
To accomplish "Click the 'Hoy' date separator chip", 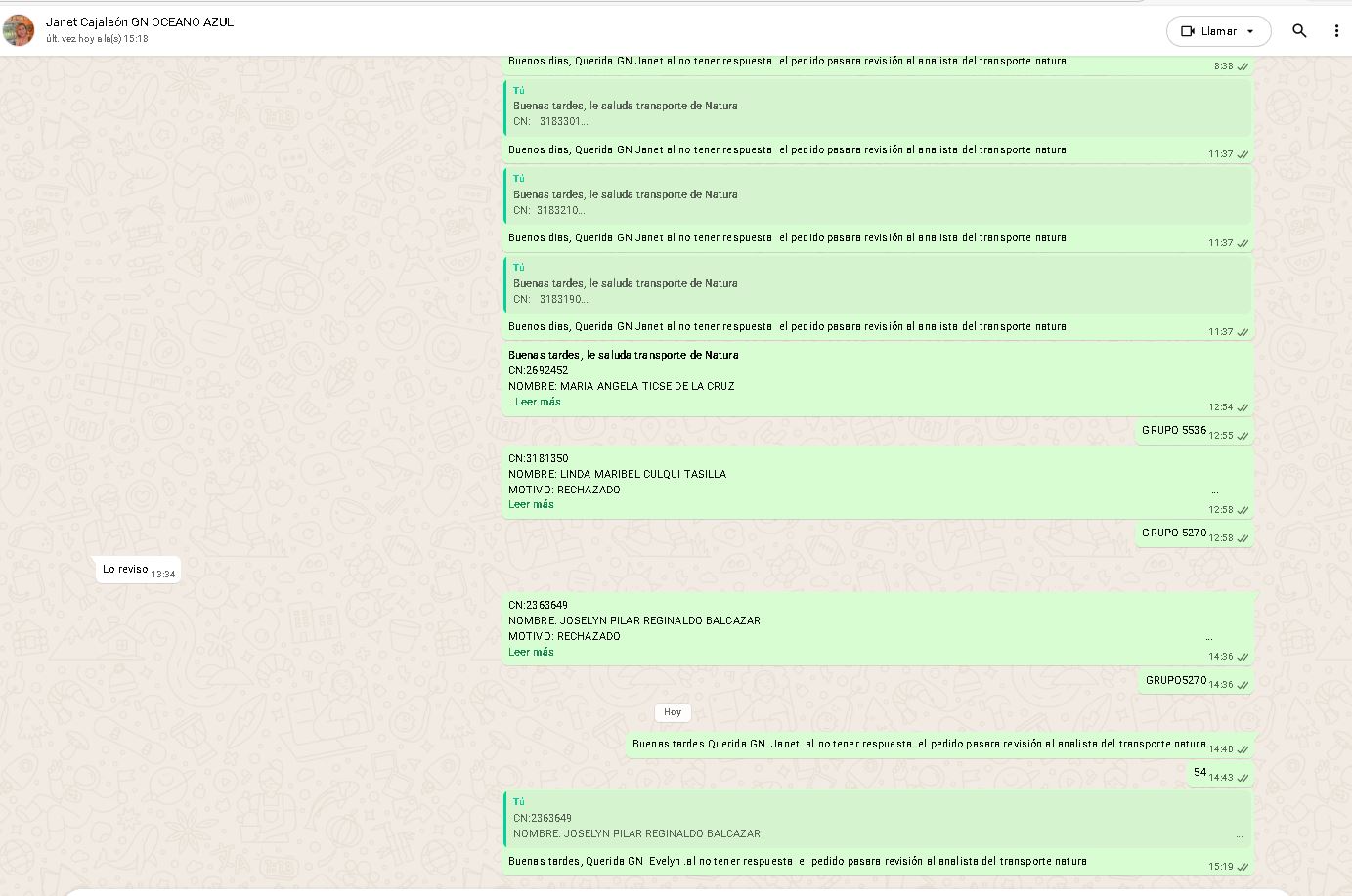I will click(x=673, y=712).
